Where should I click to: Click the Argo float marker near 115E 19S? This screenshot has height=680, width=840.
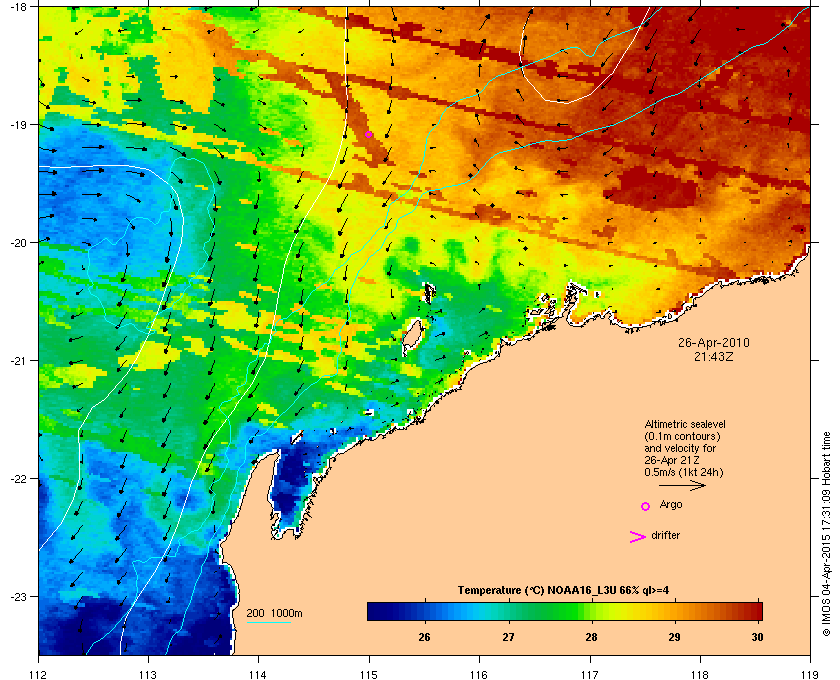(369, 134)
